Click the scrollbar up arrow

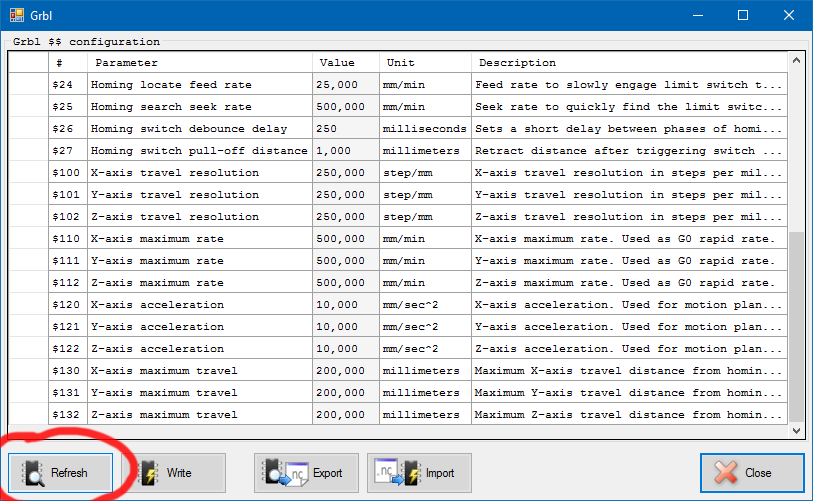click(796, 61)
